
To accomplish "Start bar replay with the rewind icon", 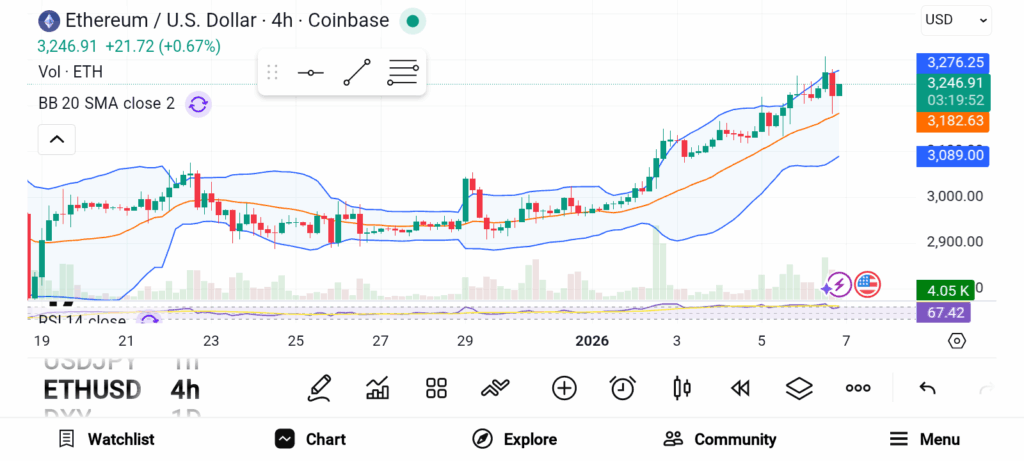I will click(740, 388).
